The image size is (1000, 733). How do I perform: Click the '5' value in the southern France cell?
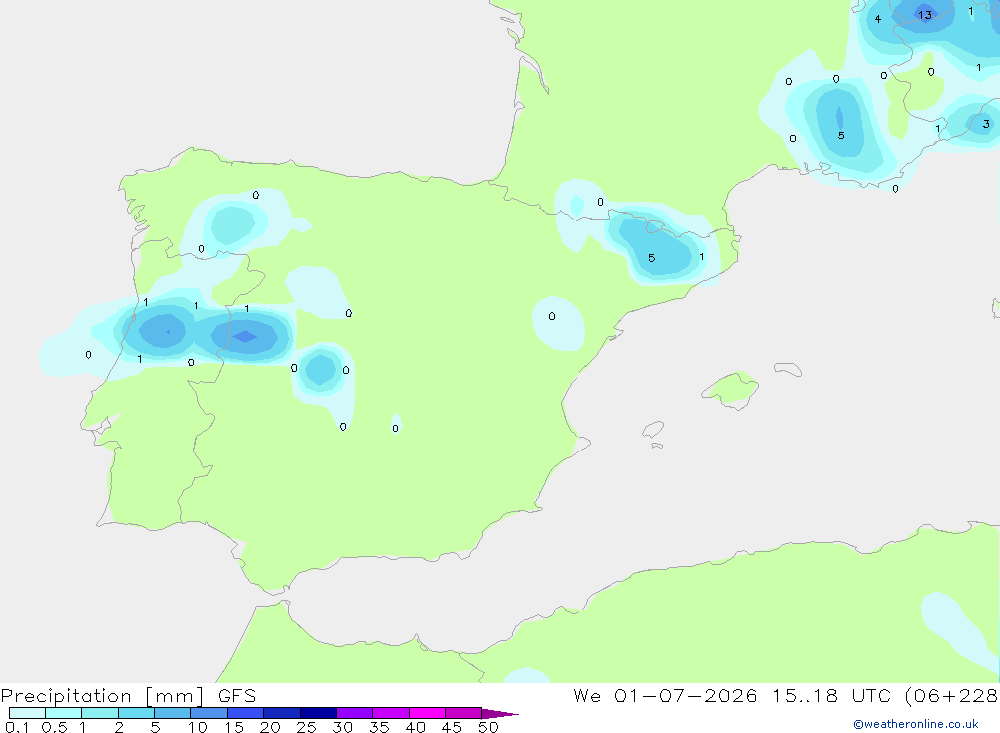point(841,136)
